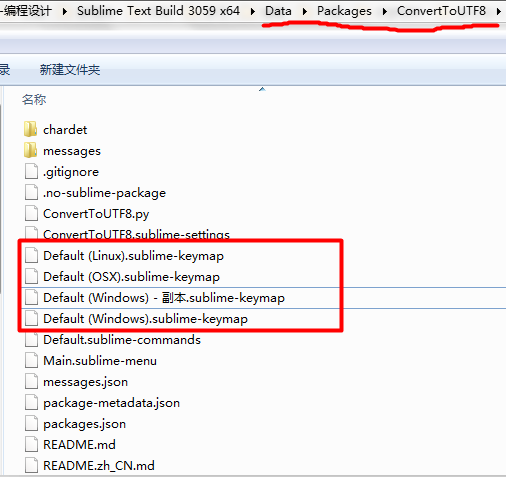Click the .no-sublime-package file name
The width and height of the screenshot is (506, 477).
[x=104, y=193]
